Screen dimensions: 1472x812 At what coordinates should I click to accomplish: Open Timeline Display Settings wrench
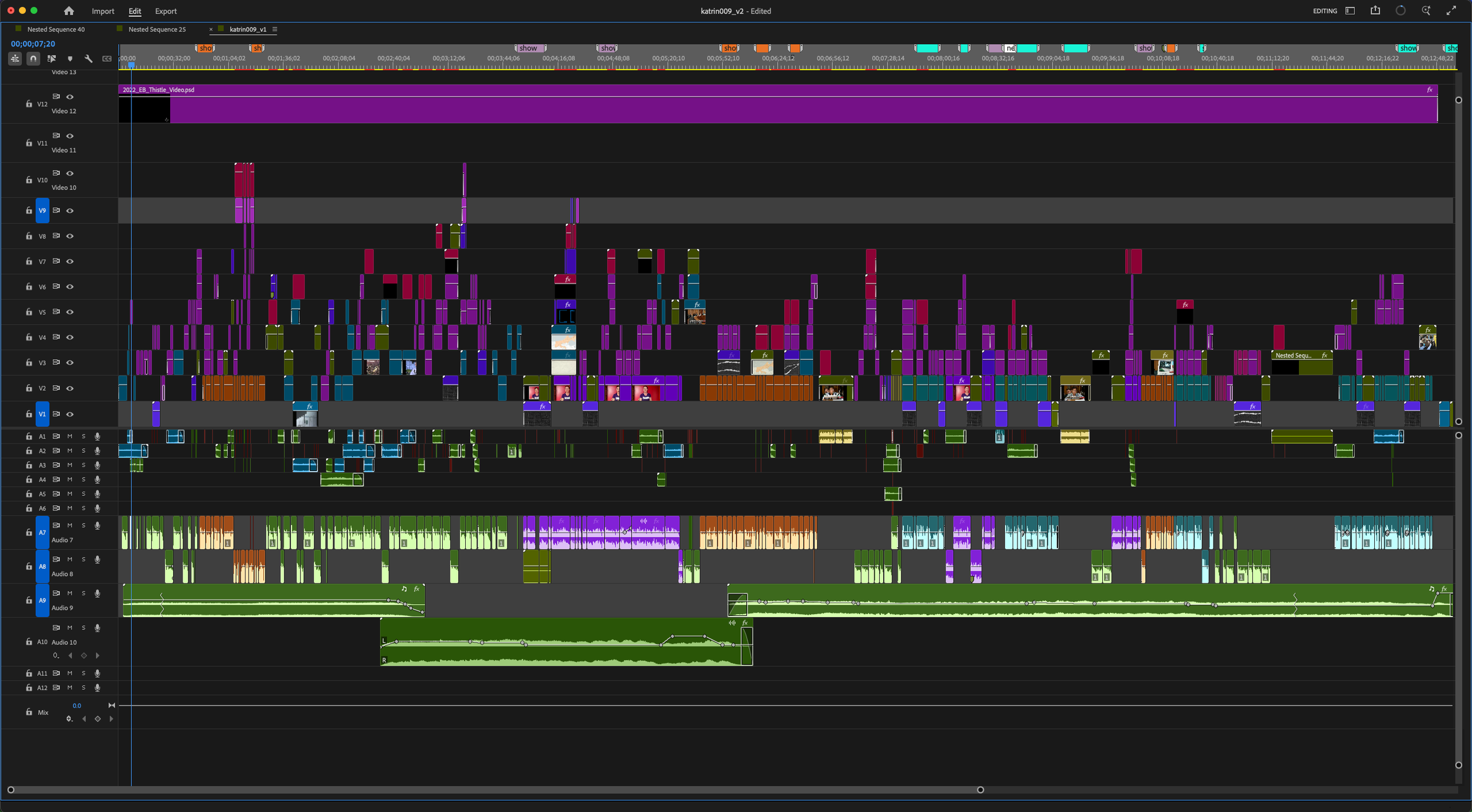(x=88, y=58)
